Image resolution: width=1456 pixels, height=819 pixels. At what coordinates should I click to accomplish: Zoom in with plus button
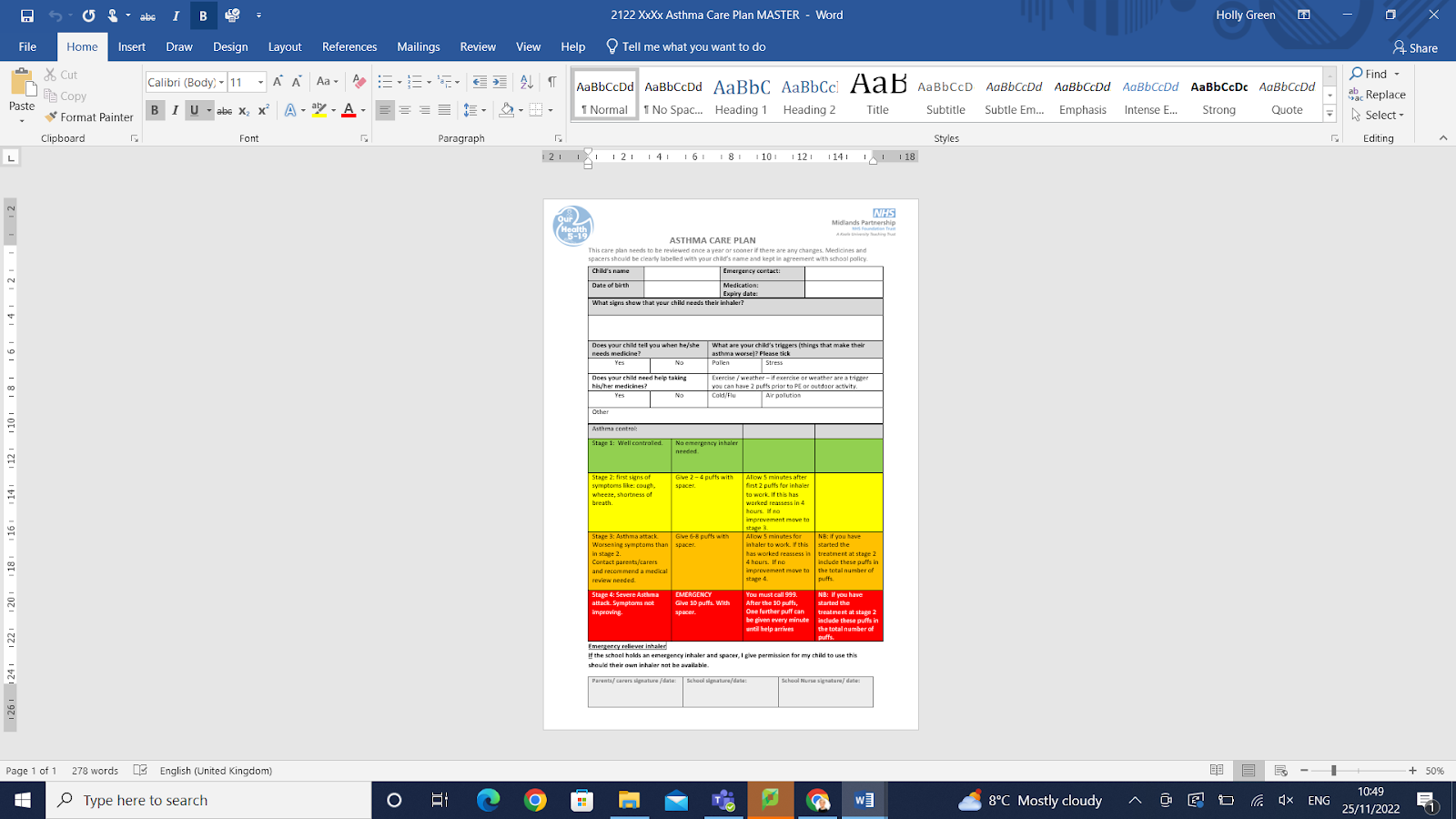[1412, 771]
